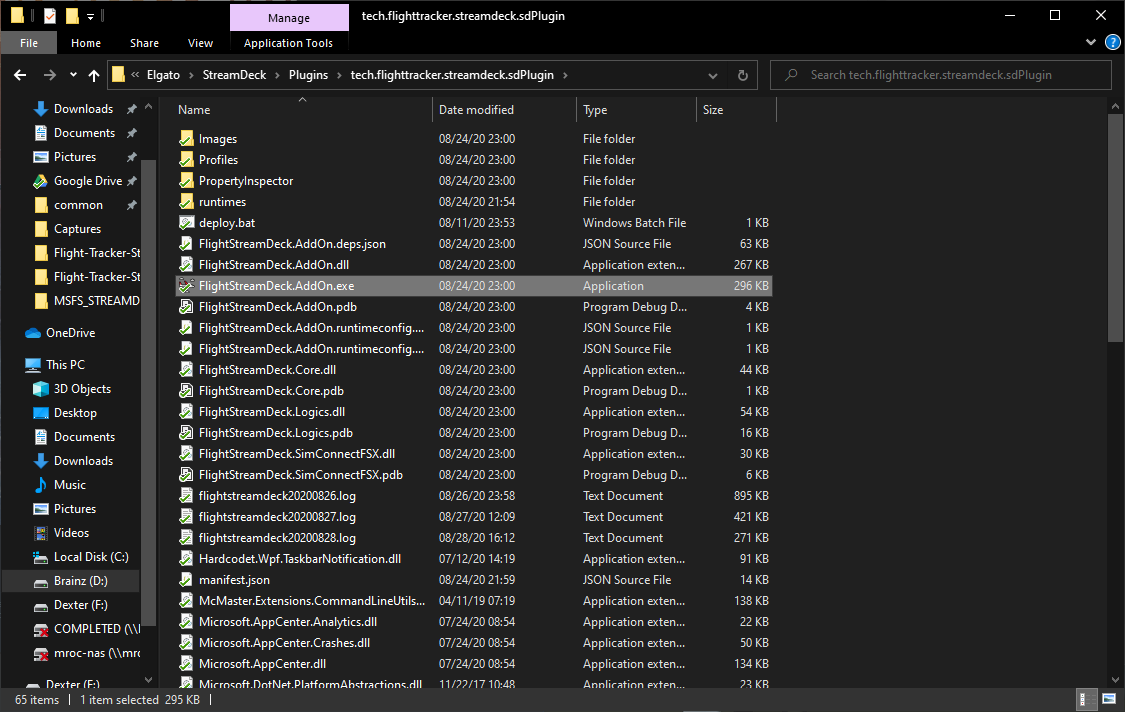Open the Help question mark icon
The width and height of the screenshot is (1125, 712).
point(1112,42)
